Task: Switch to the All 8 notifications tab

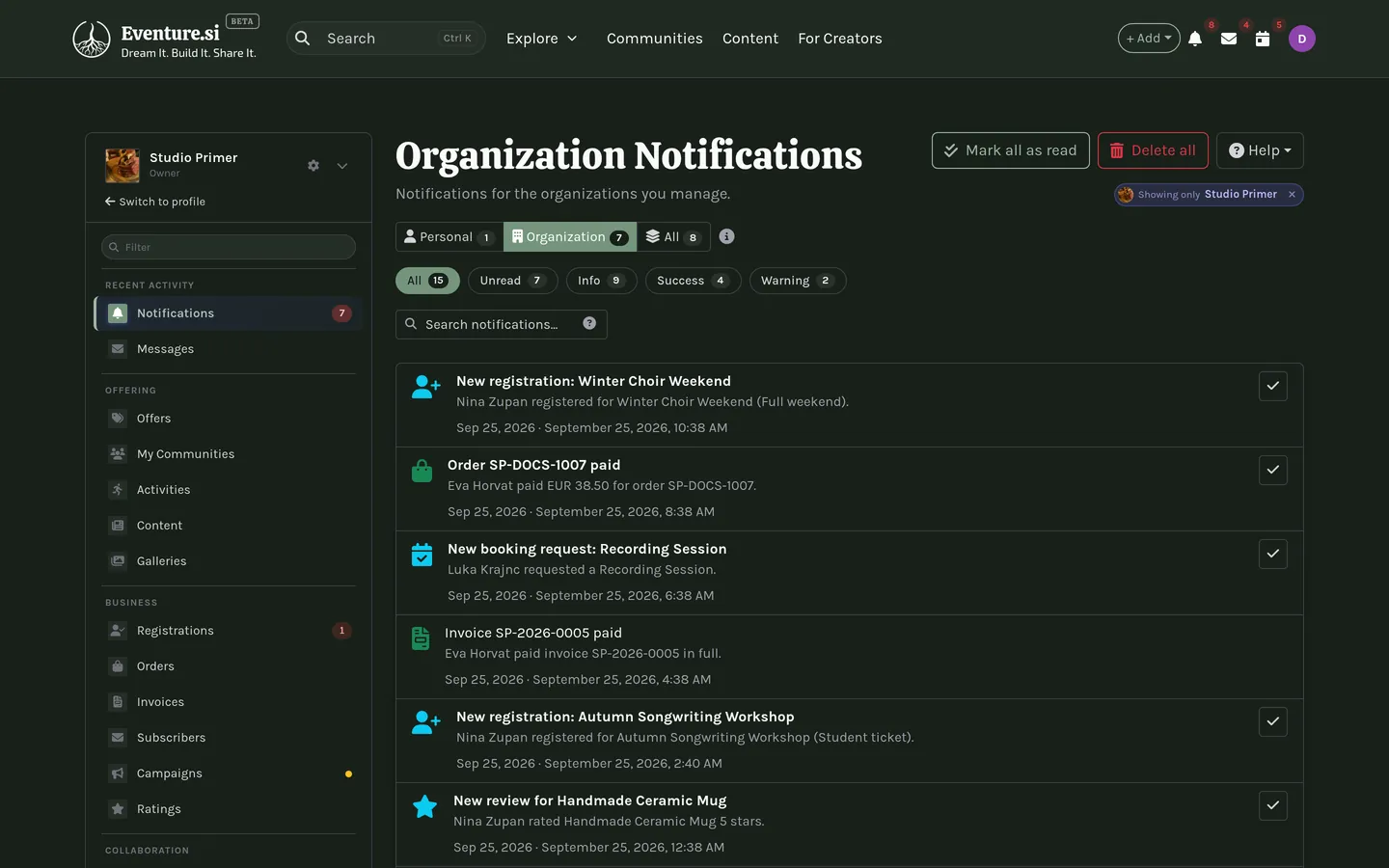Action: 673,236
